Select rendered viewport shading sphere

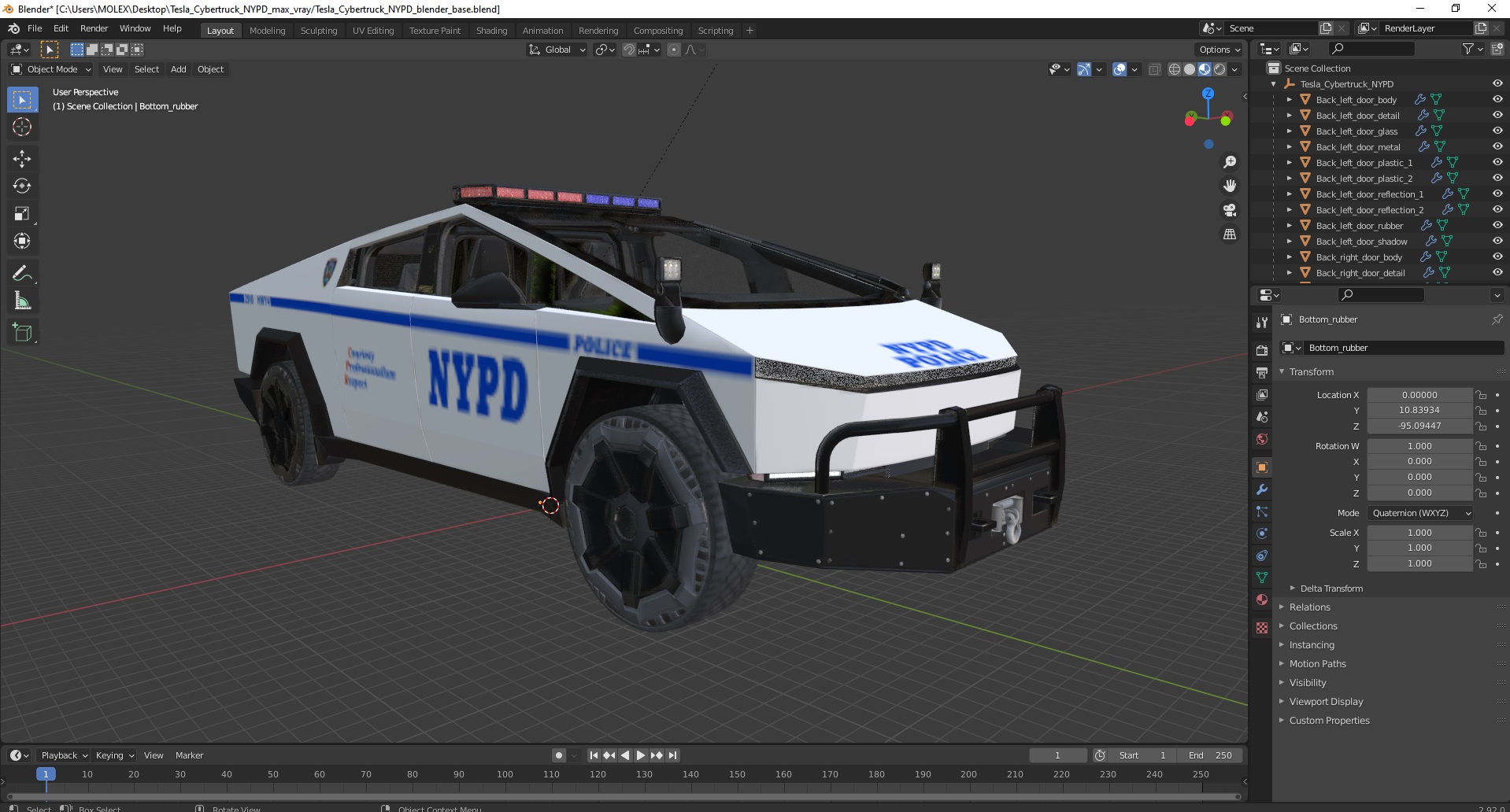pos(1219,69)
